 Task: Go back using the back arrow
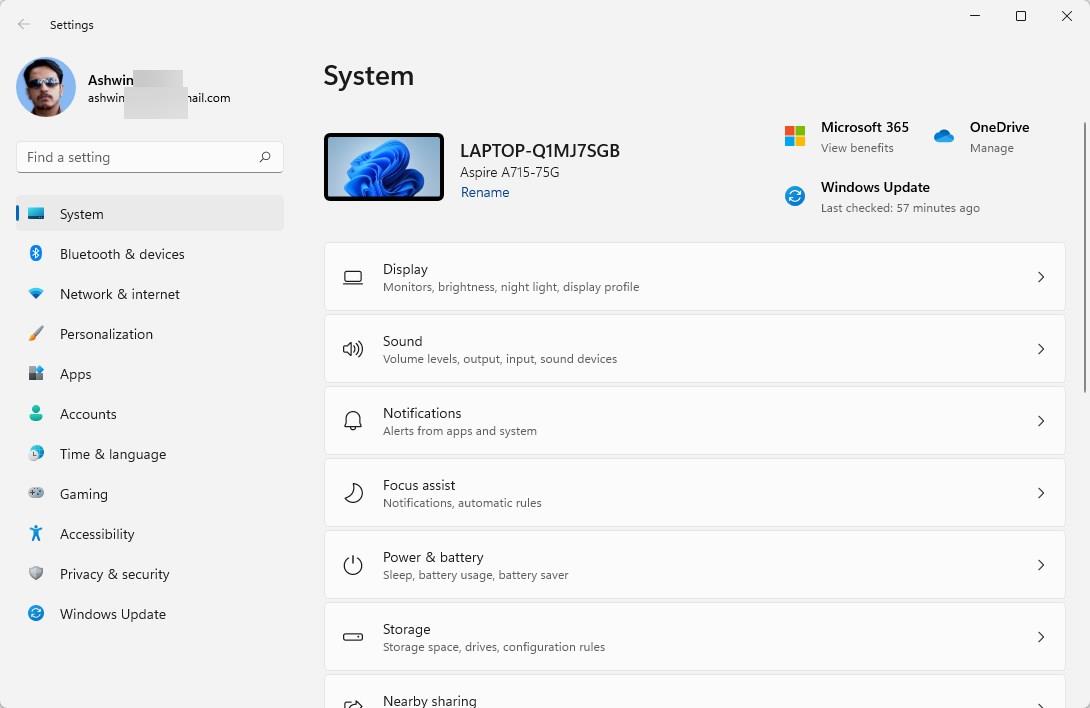(x=24, y=24)
